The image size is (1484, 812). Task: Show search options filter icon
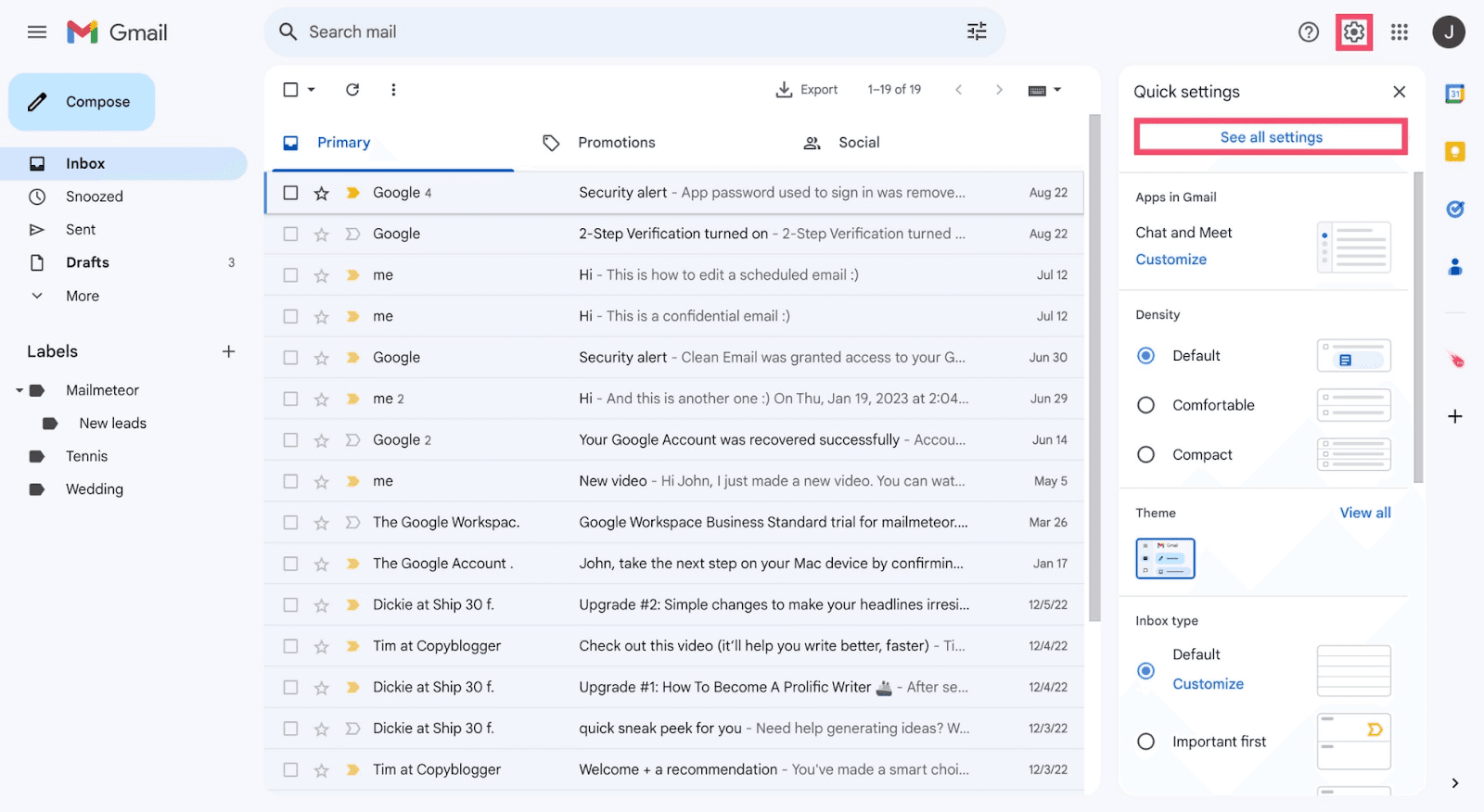point(977,32)
